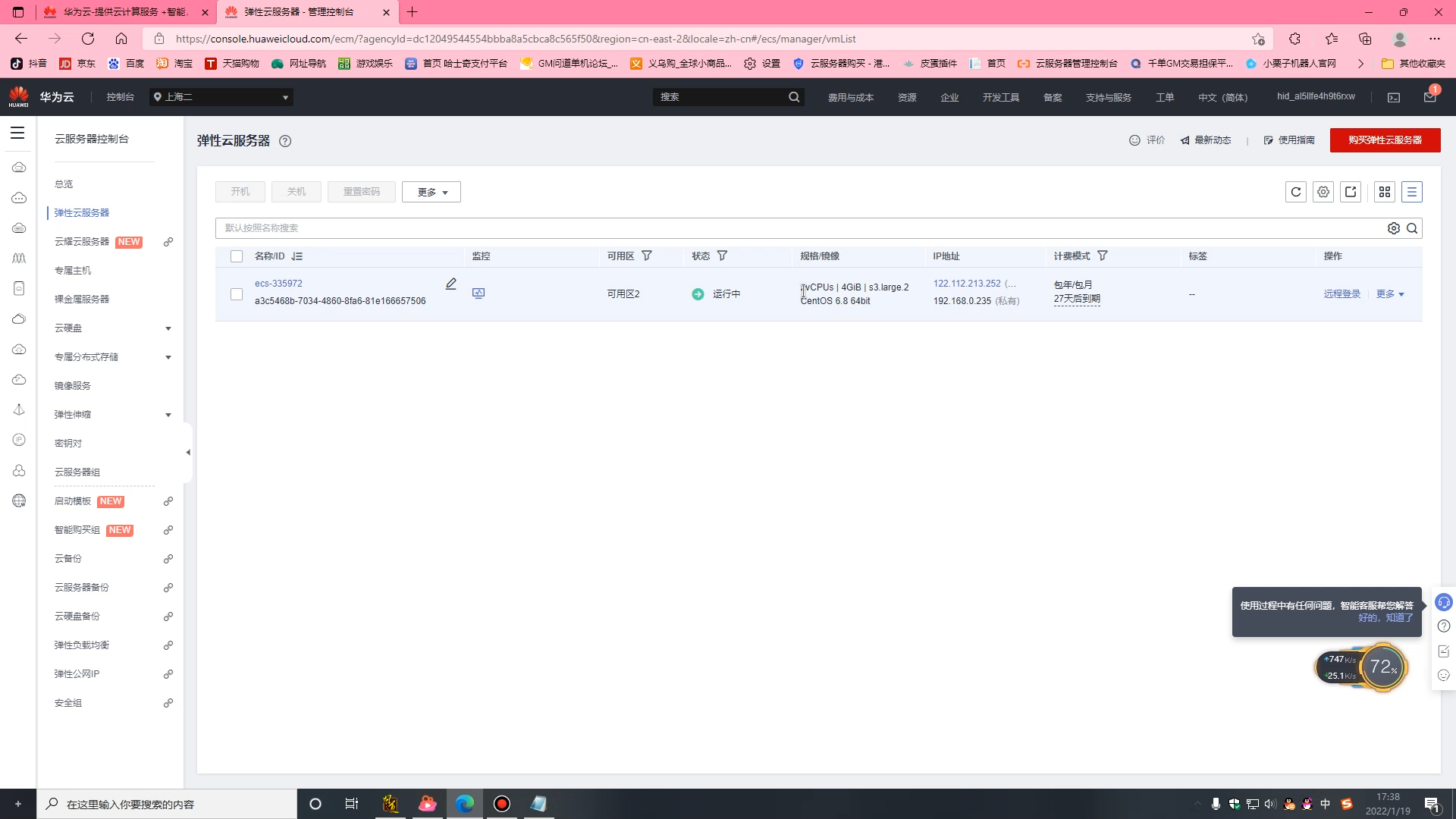
Task: Open 更多 dropdown in toolbar
Action: click(431, 192)
